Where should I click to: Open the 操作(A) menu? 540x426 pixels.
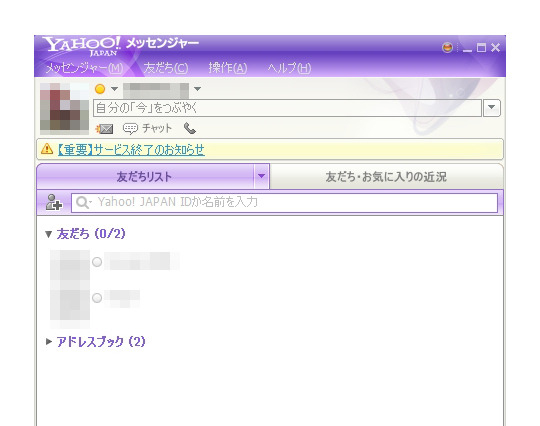point(228,68)
